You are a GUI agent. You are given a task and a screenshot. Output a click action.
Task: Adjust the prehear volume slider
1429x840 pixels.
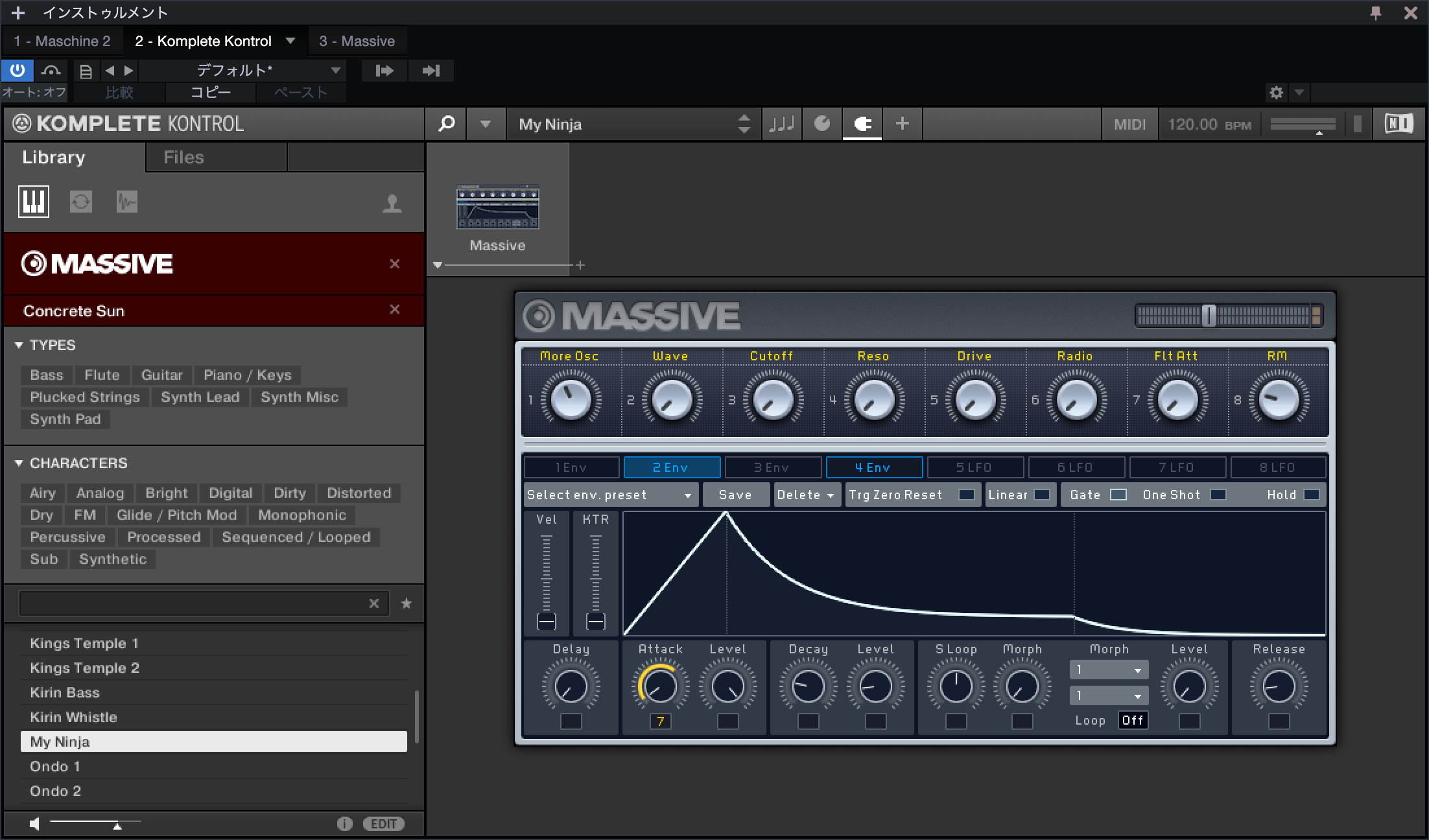click(117, 825)
